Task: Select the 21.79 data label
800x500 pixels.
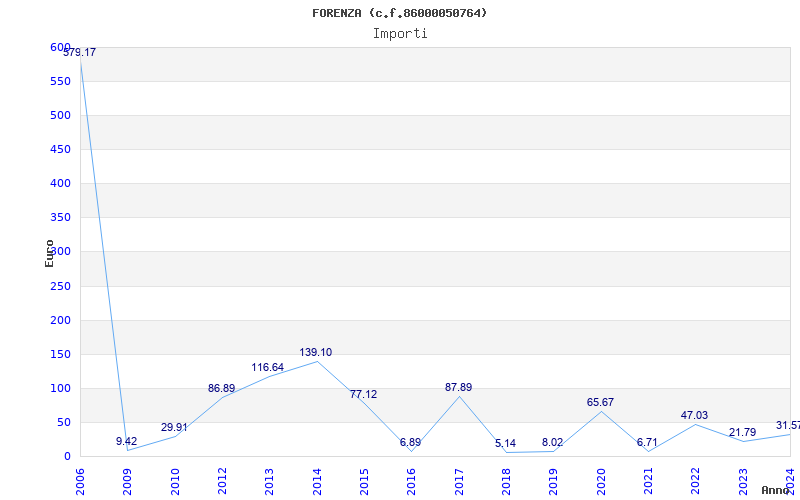Action: (x=742, y=433)
